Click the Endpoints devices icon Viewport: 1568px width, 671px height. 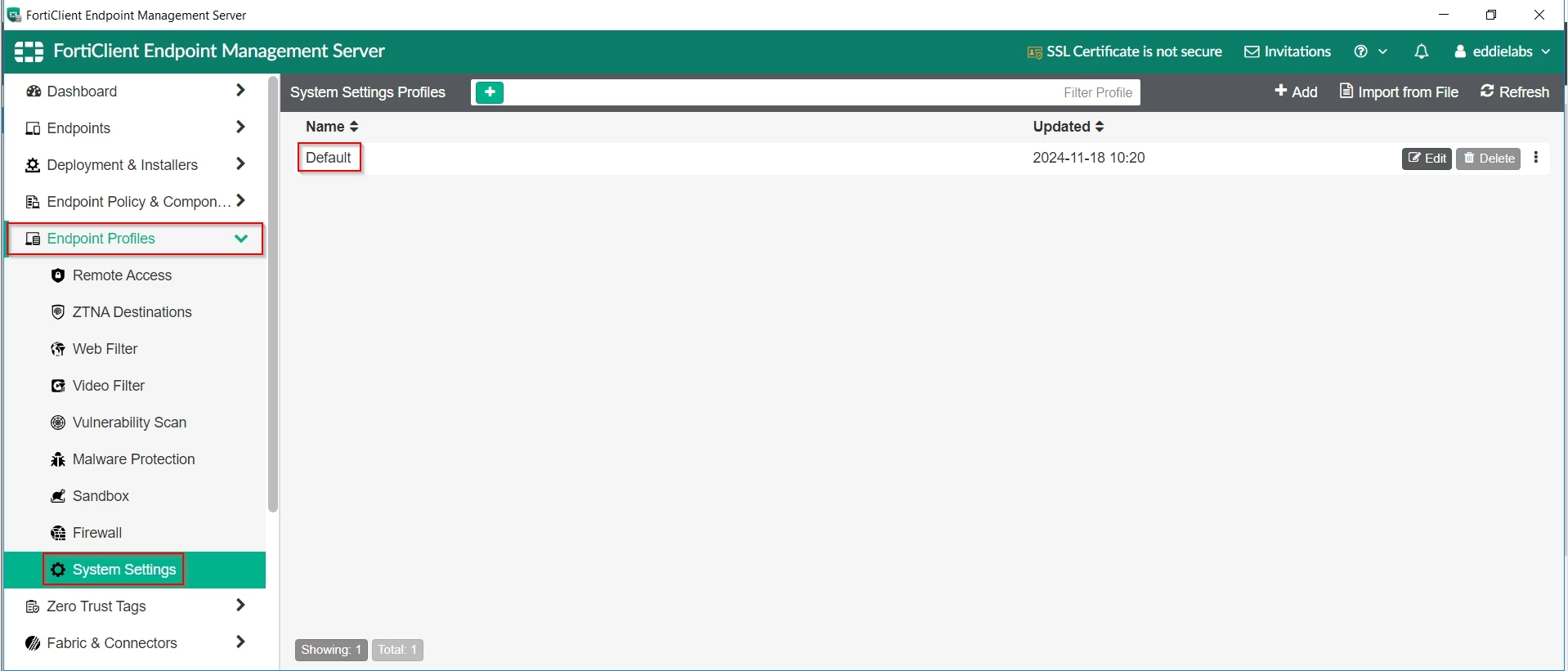[34, 128]
